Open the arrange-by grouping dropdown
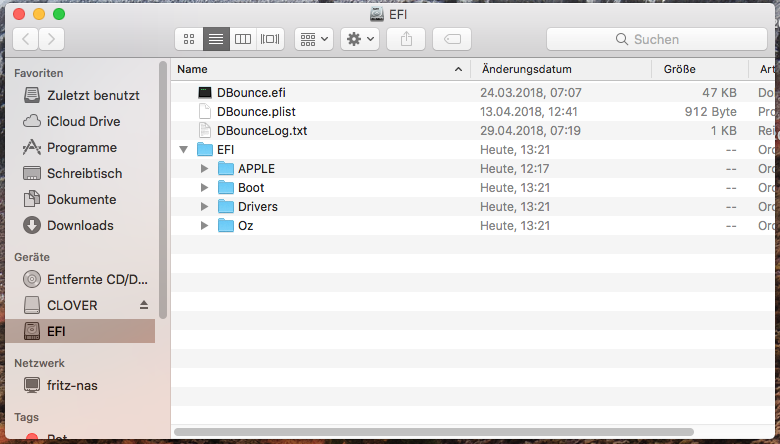The image size is (780, 444). click(314, 39)
